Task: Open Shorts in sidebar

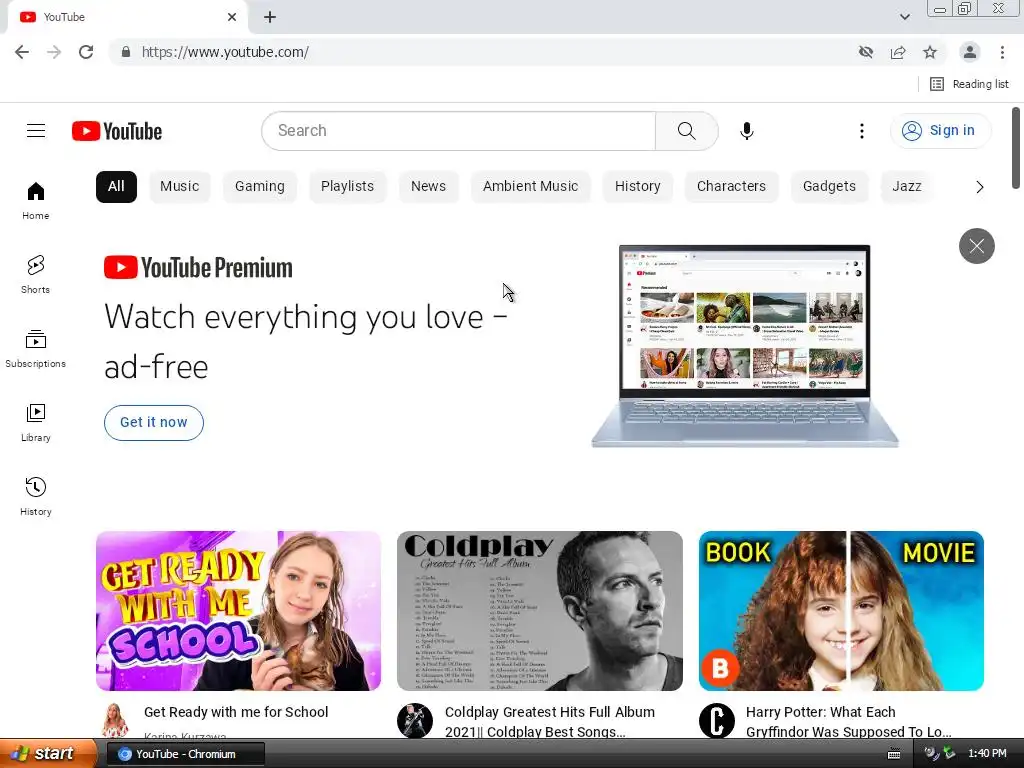Action: 35,275
